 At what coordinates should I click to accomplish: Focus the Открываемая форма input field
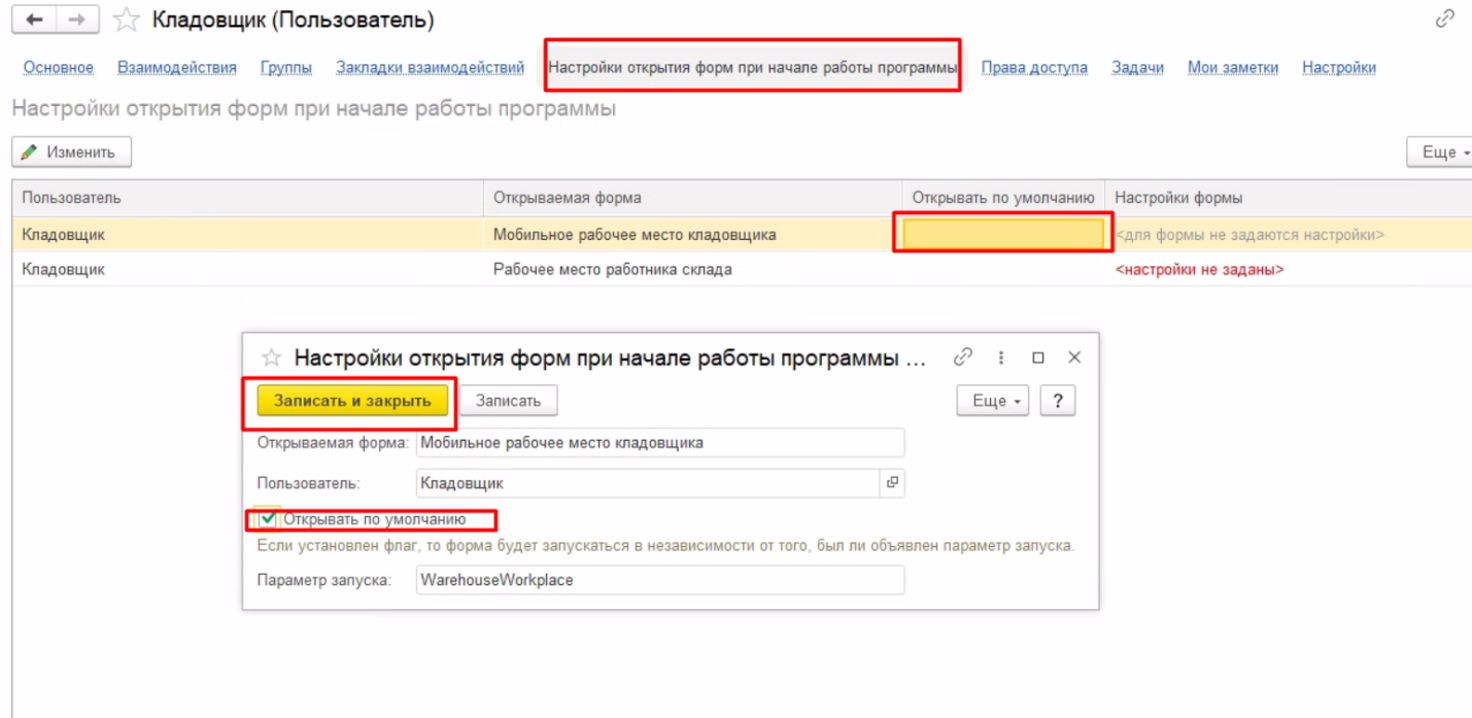(x=660, y=442)
